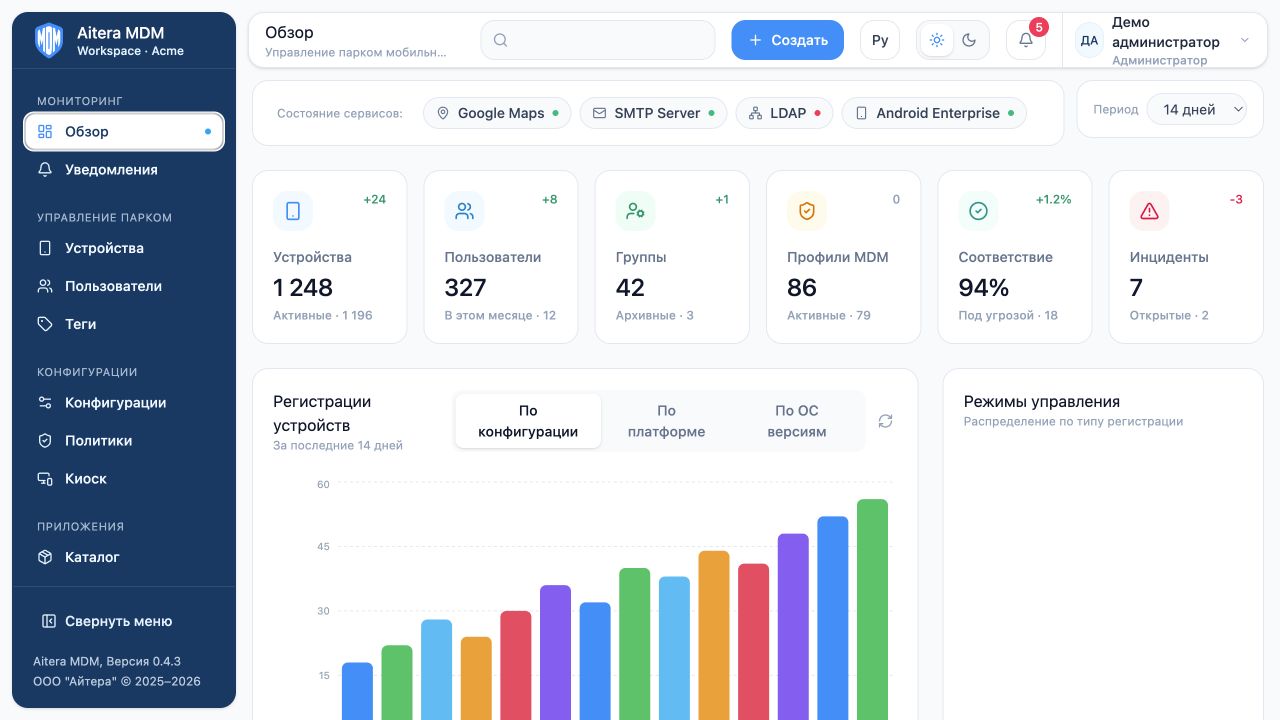Viewport: 1280px width, 720px height.
Task: Go to Политики in the sidebar
Action: pos(124,441)
